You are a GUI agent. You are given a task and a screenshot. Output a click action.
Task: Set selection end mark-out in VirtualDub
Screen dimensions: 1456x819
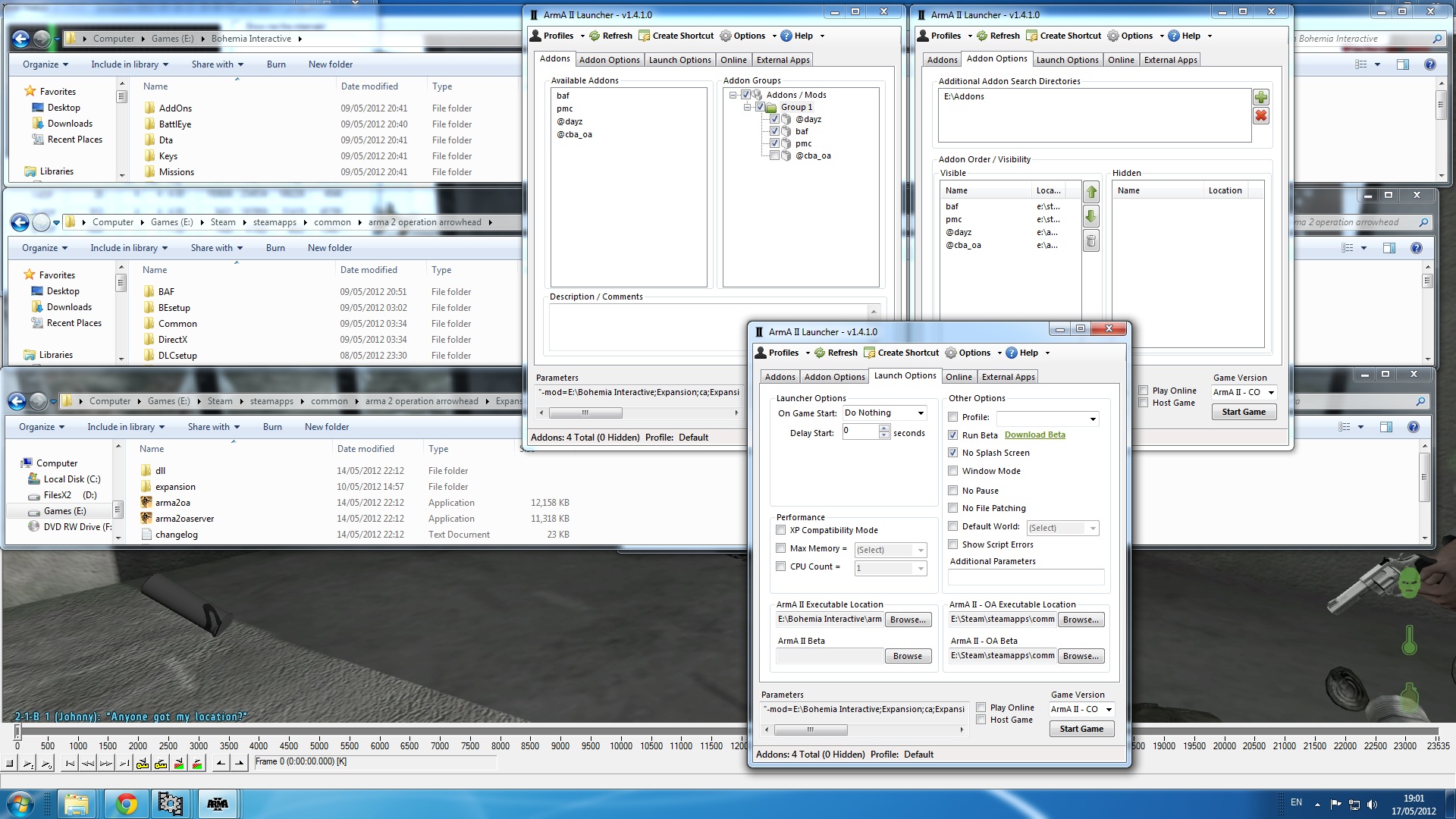239,764
